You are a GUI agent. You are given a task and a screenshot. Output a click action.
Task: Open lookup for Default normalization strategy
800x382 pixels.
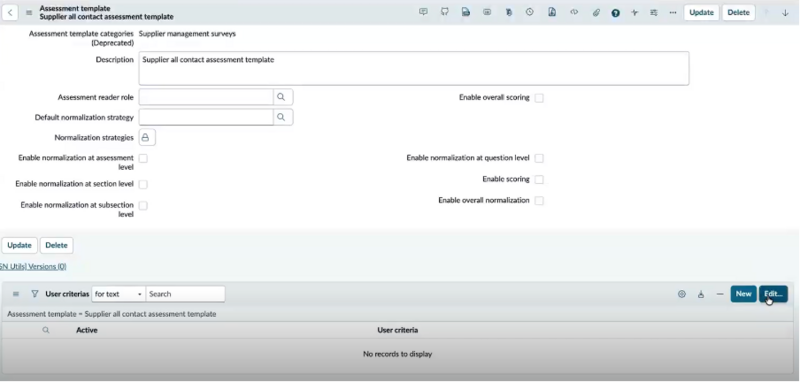click(x=283, y=117)
